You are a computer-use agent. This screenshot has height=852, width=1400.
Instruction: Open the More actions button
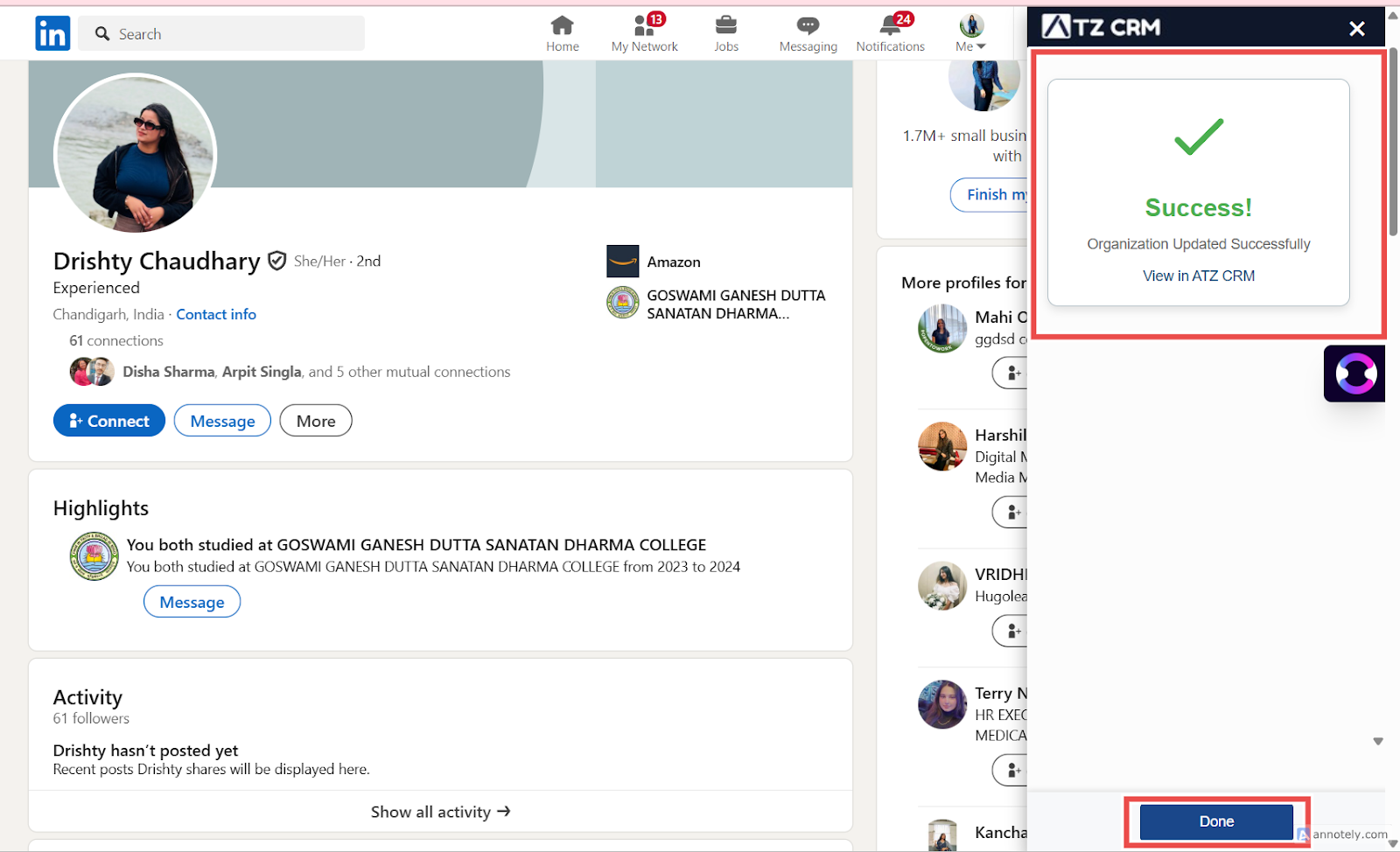tap(316, 421)
